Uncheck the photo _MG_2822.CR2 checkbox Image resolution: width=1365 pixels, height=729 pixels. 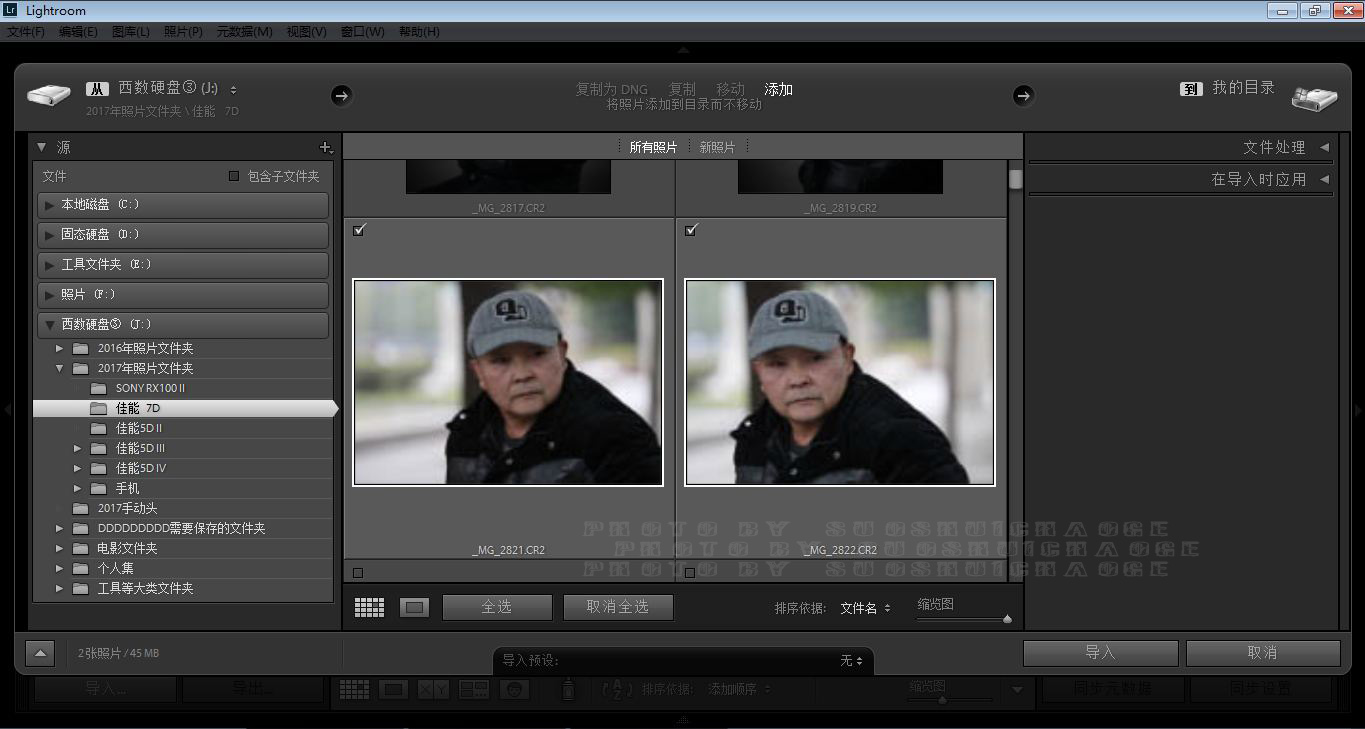coord(691,230)
